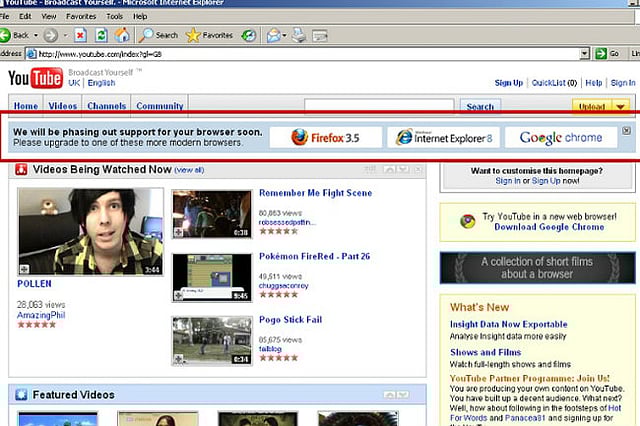Click the YouTube logo
This screenshot has height=426, width=640.
(x=35, y=79)
